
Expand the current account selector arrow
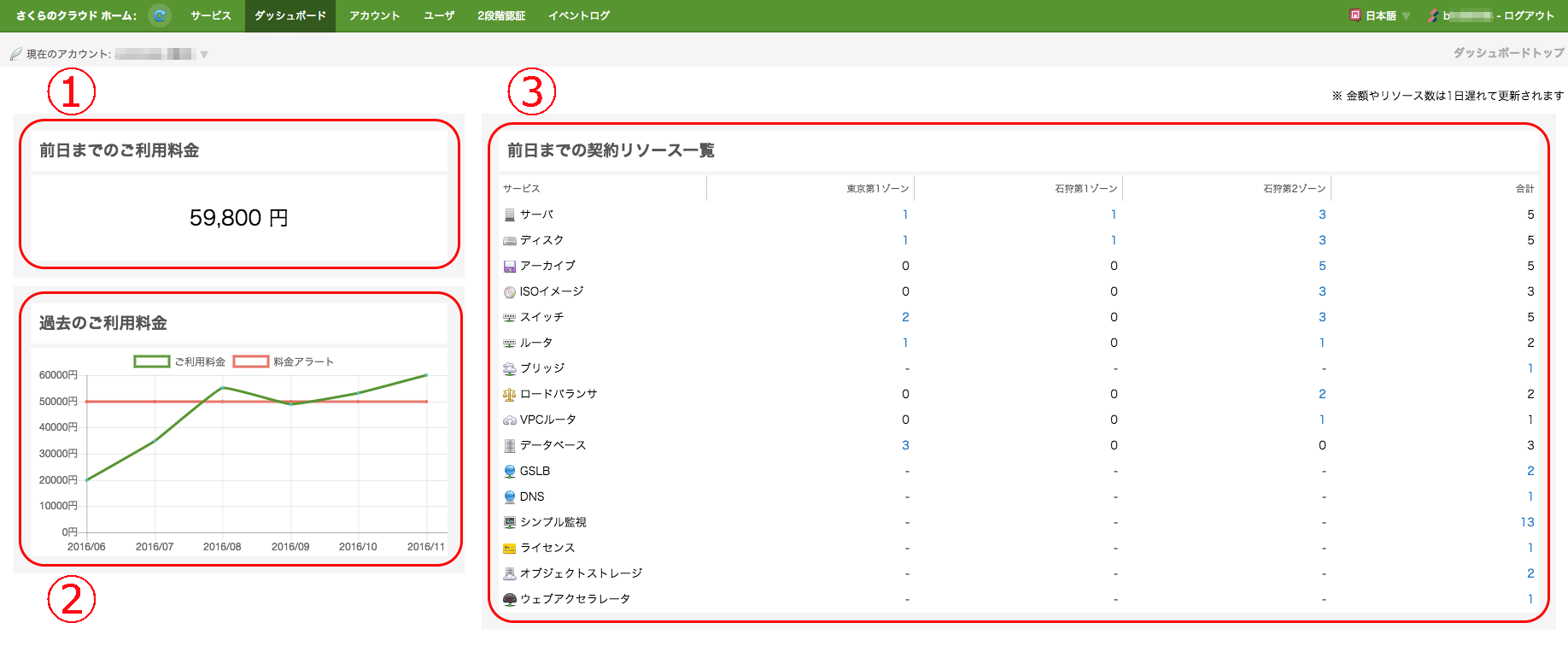(204, 55)
